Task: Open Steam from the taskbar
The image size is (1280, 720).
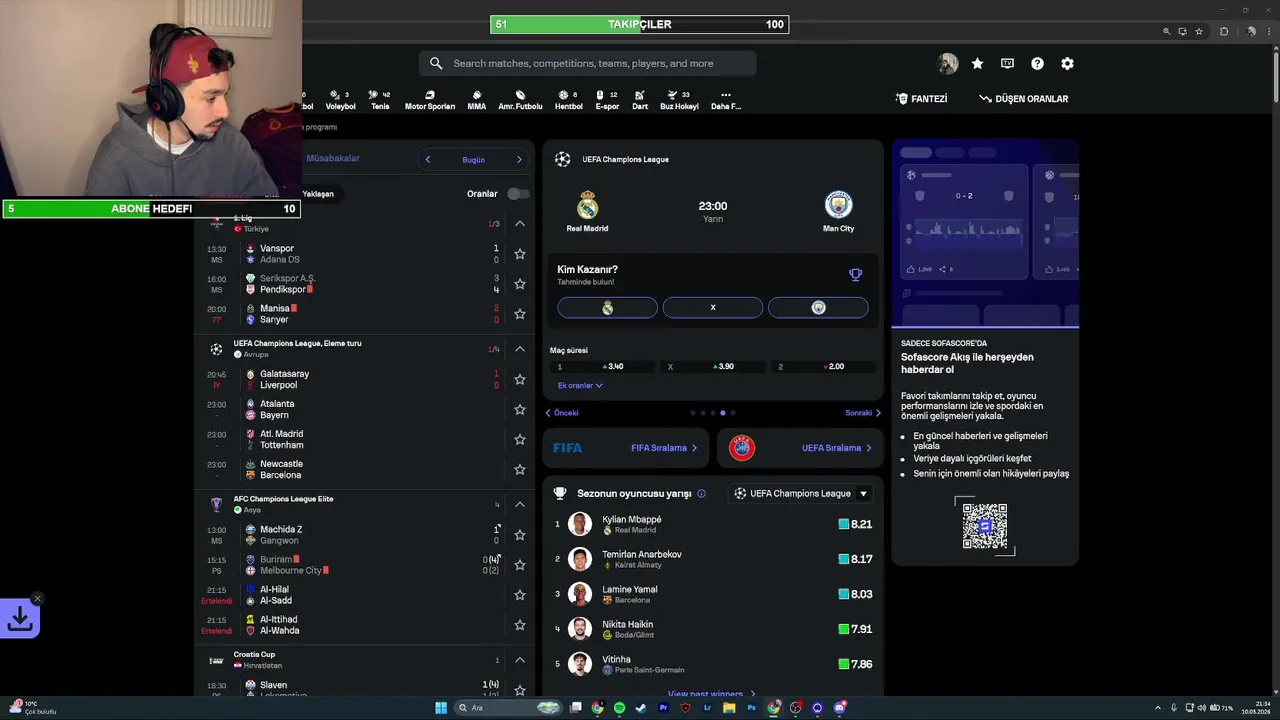Action: [x=641, y=708]
